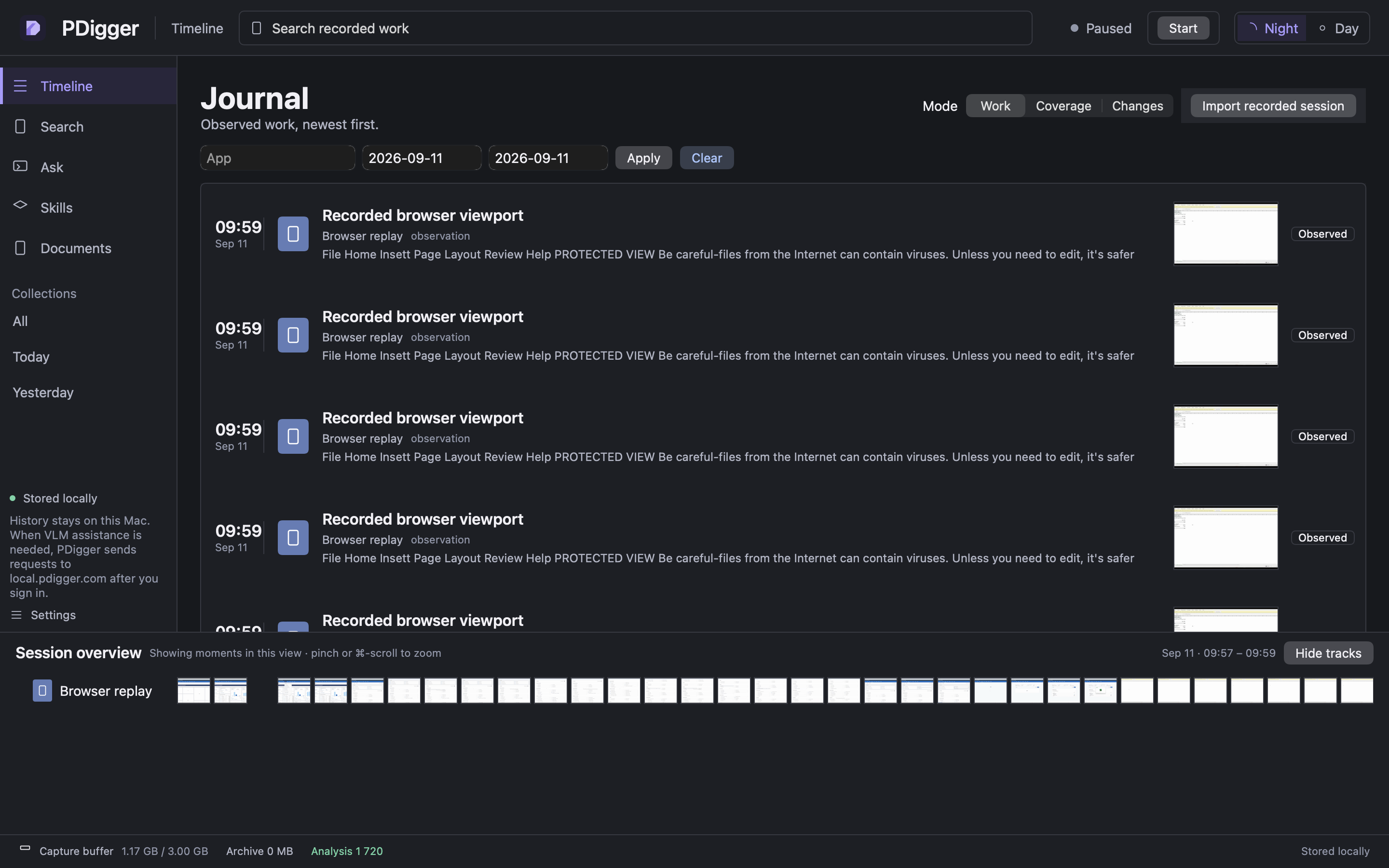Open the Timeline tab in header

pos(197,28)
